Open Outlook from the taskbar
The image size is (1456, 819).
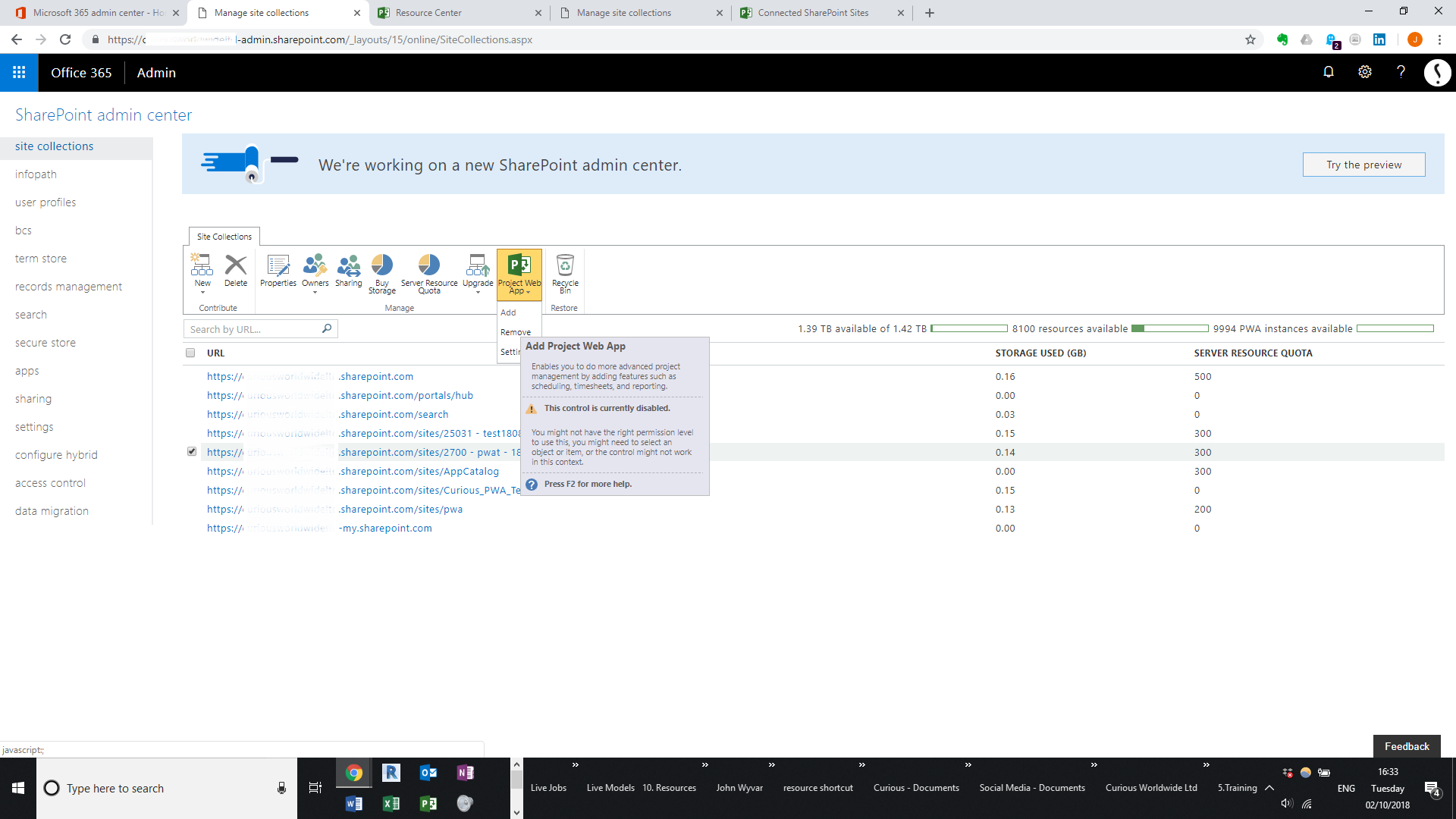[428, 773]
